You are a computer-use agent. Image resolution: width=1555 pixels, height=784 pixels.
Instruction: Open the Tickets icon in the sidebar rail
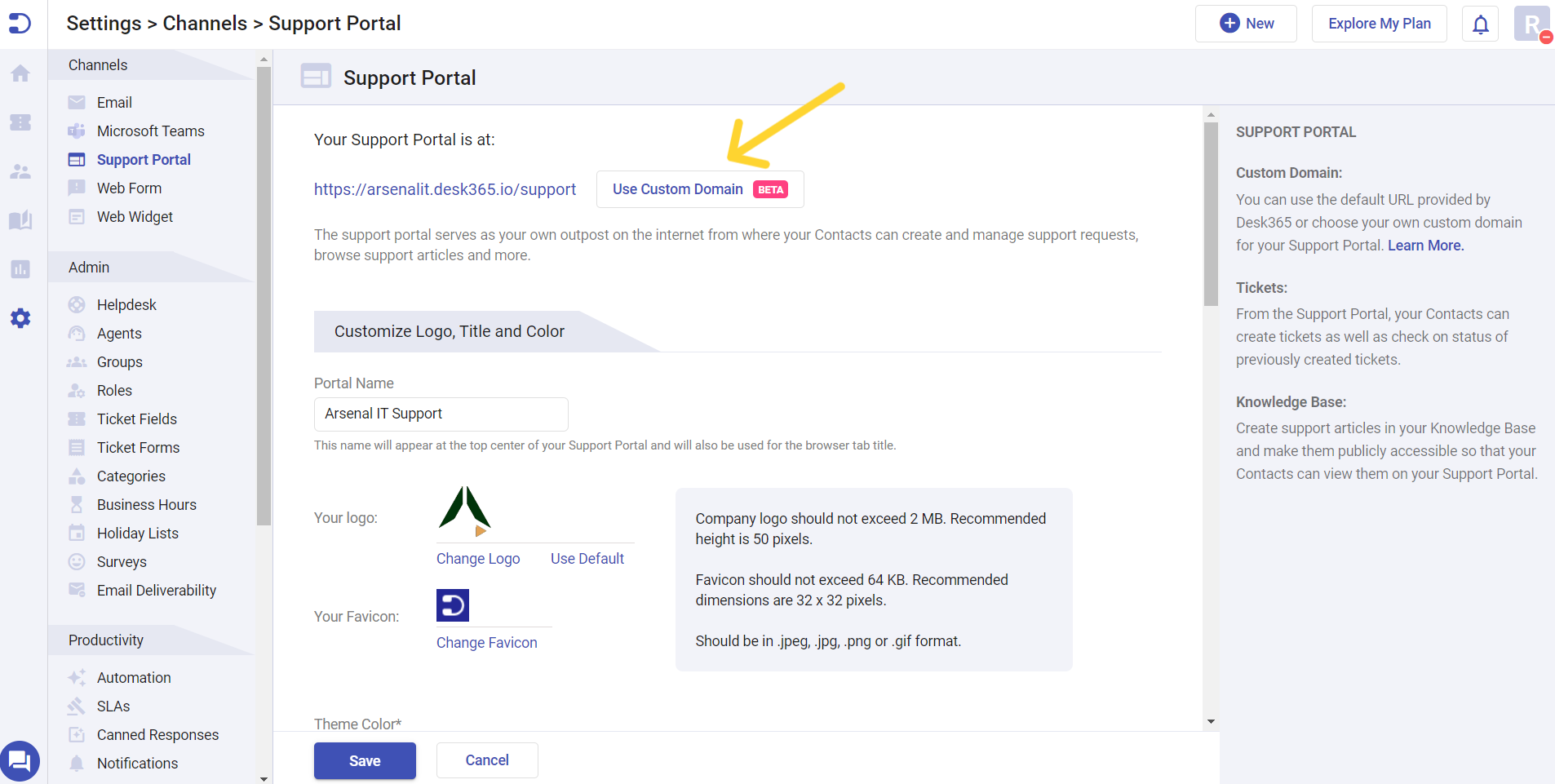click(20, 122)
